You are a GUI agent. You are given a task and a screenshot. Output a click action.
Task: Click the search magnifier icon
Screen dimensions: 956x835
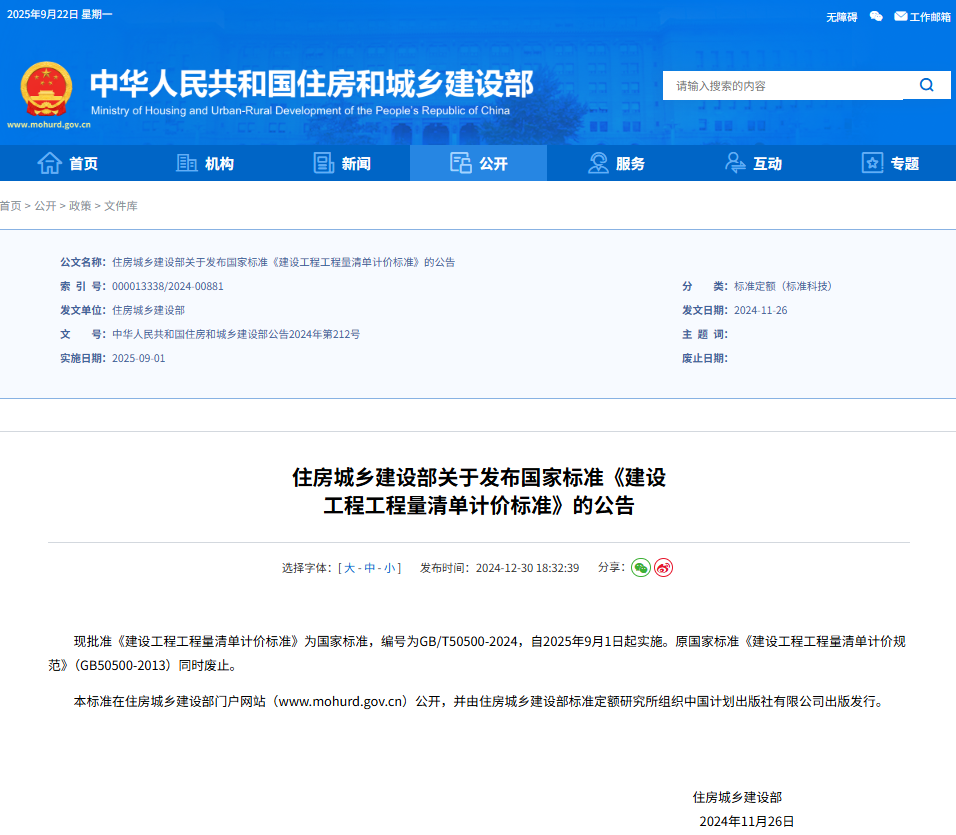[x=925, y=85]
